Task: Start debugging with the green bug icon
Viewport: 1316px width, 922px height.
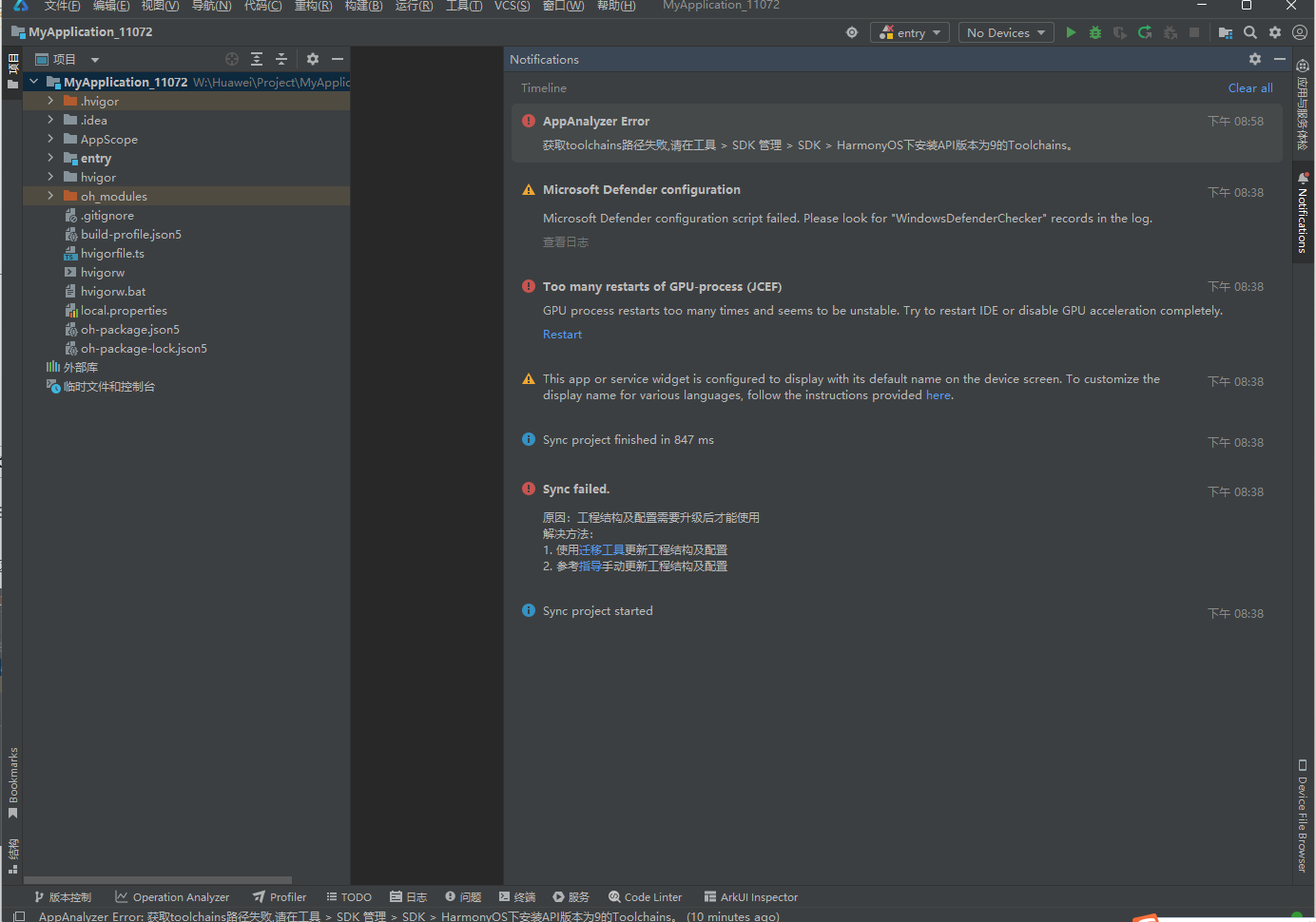Action: (x=1095, y=32)
